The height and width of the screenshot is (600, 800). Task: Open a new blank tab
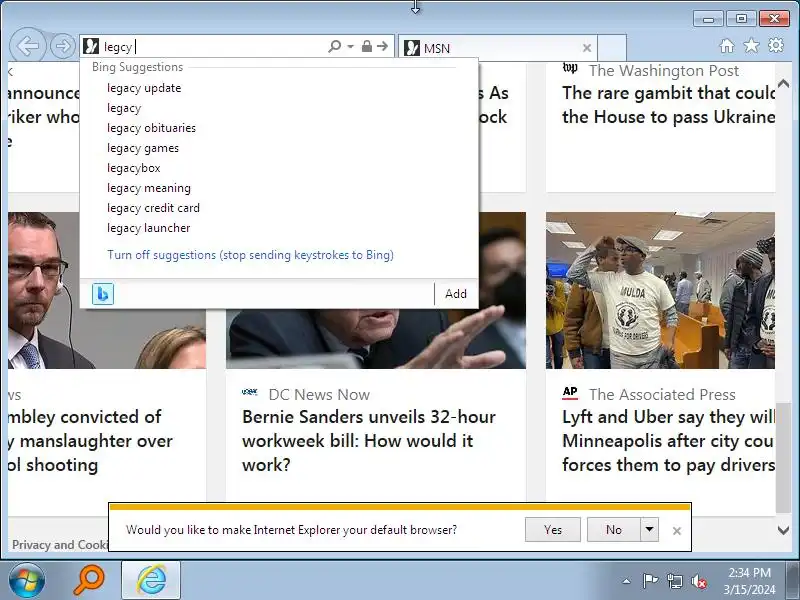click(612, 48)
